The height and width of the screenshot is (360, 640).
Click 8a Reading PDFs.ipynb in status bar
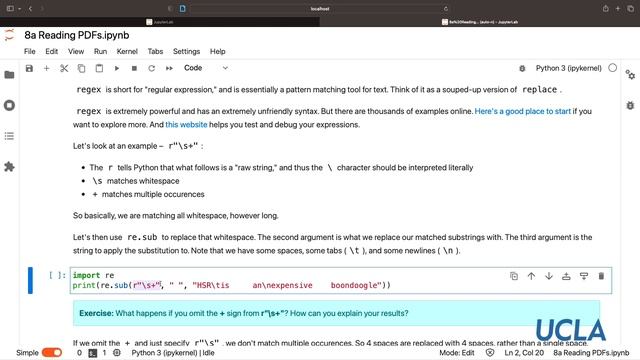[x=591, y=353]
